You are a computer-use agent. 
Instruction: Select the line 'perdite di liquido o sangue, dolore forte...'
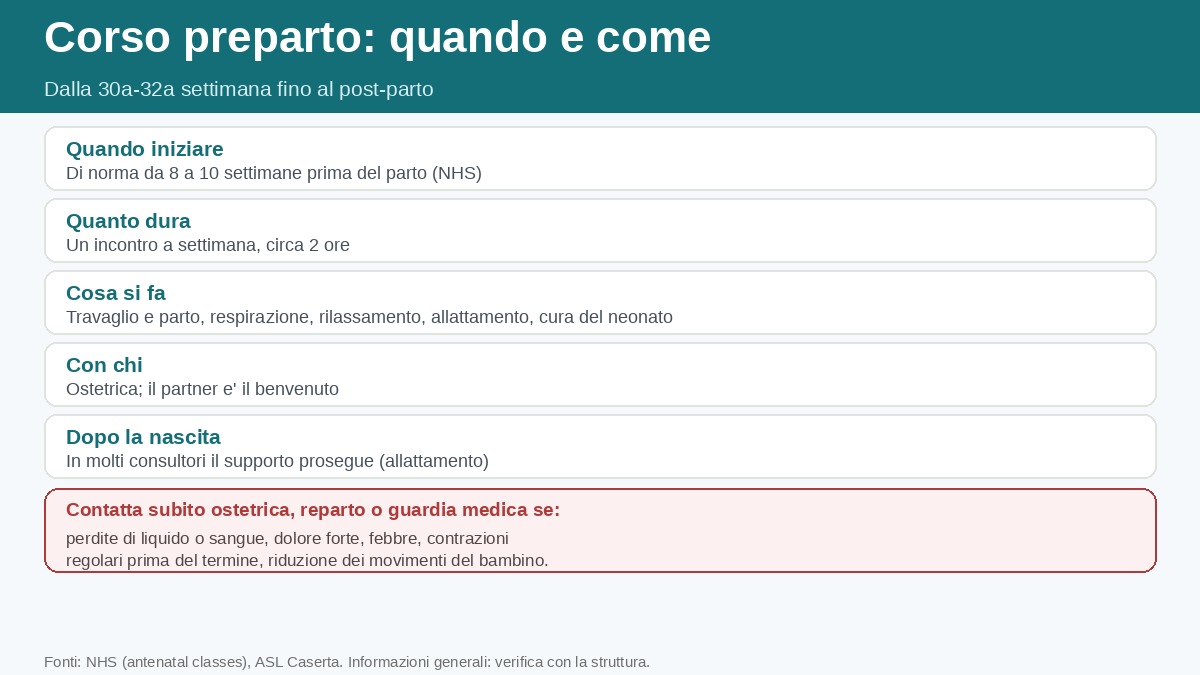(x=287, y=538)
